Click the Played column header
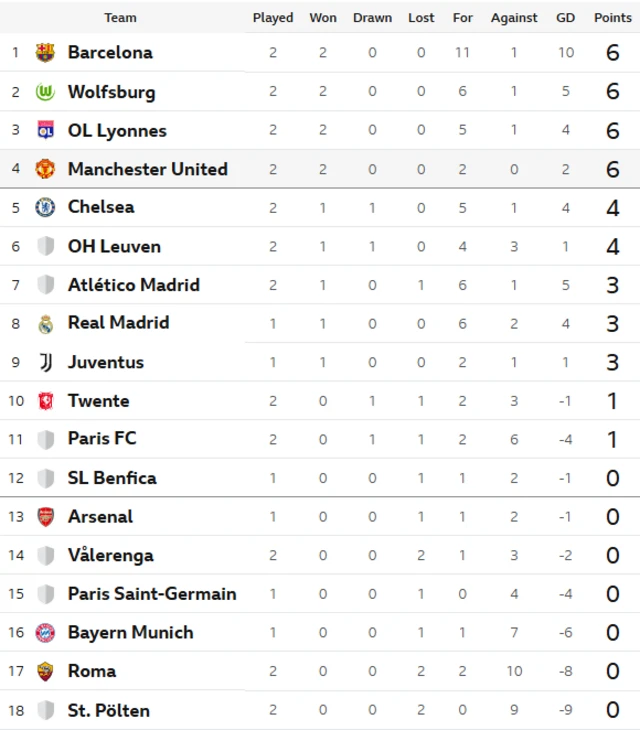Image resolution: width=640 pixels, height=730 pixels. [273, 18]
